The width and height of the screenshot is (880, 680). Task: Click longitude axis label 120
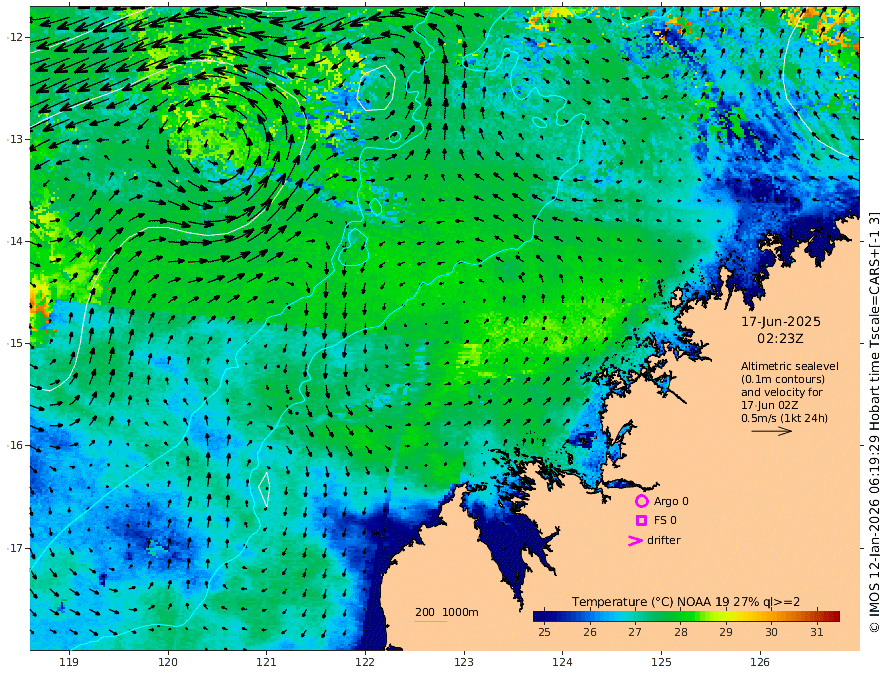click(x=168, y=663)
